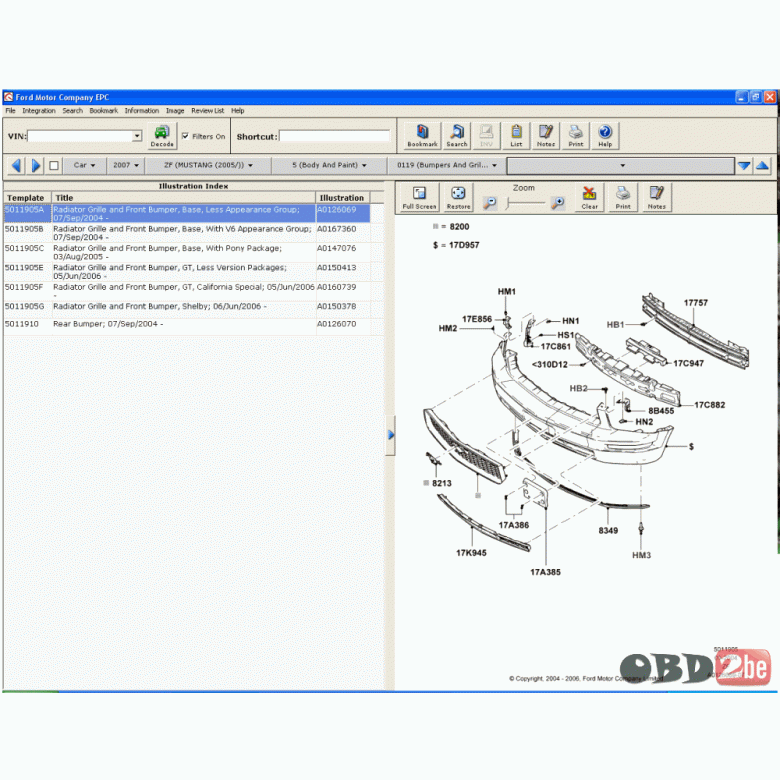Tick the empty checkbox beside the arrows
Screen dimensions: 780x780
click(54, 166)
